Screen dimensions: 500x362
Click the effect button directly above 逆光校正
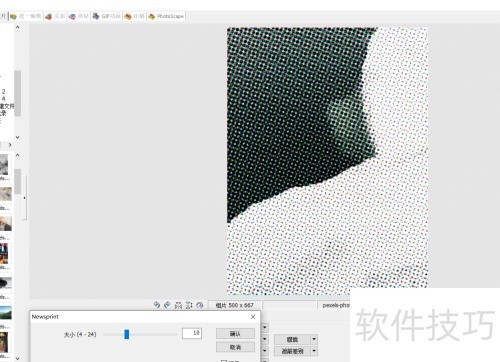292,340
